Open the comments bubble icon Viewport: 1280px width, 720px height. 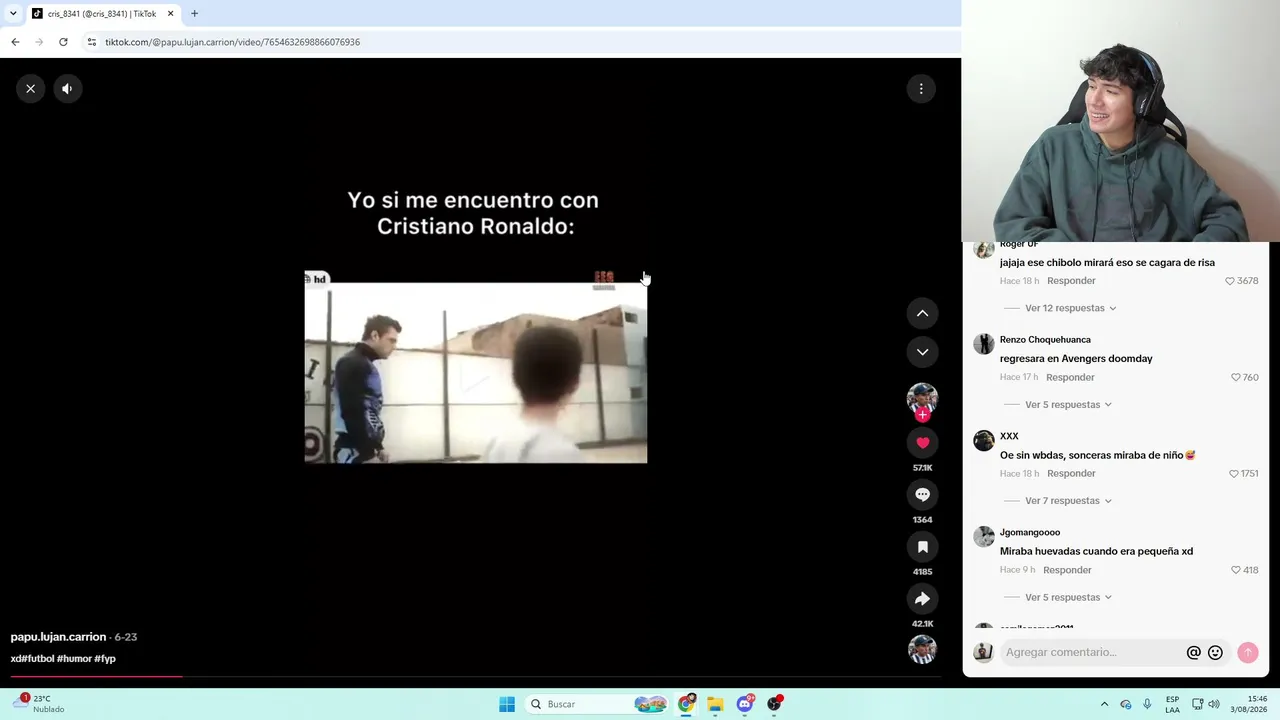coord(922,495)
